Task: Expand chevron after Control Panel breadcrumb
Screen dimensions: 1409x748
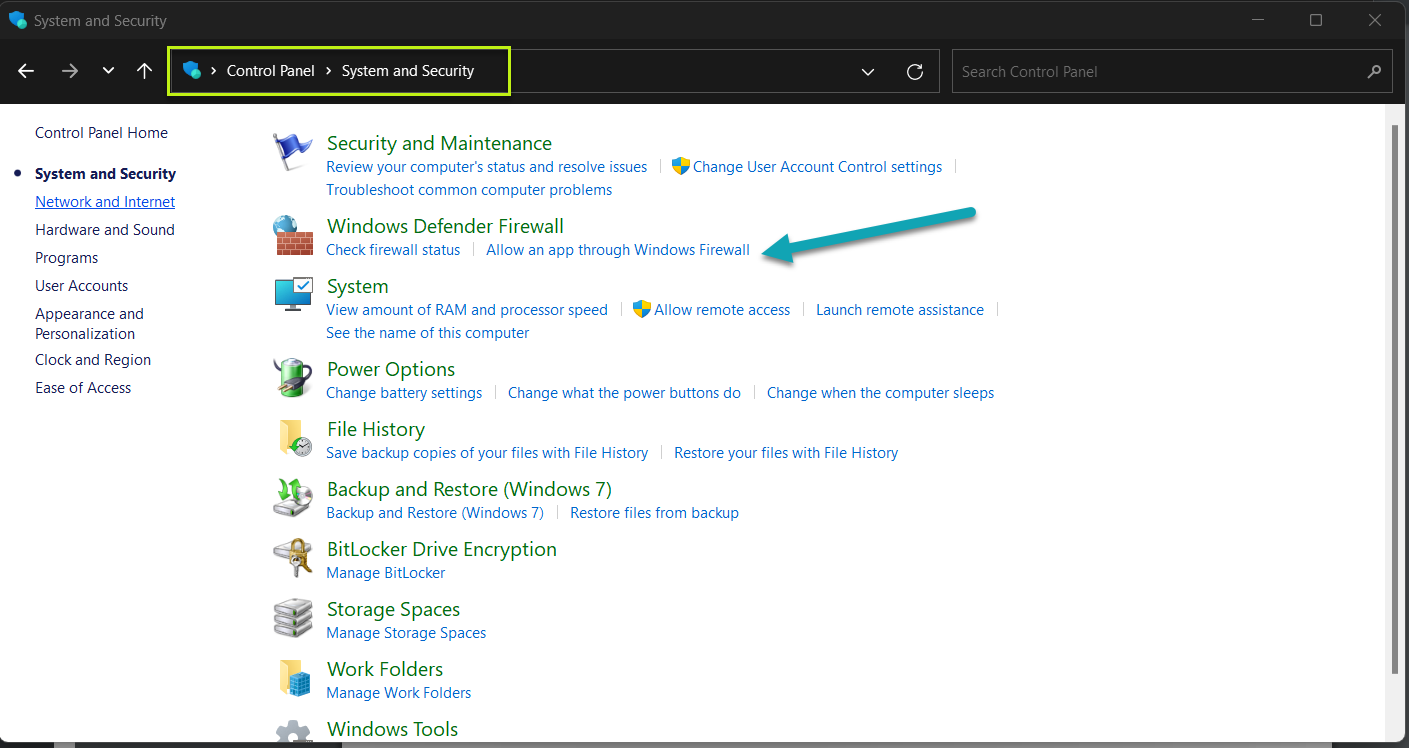Action: point(328,71)
